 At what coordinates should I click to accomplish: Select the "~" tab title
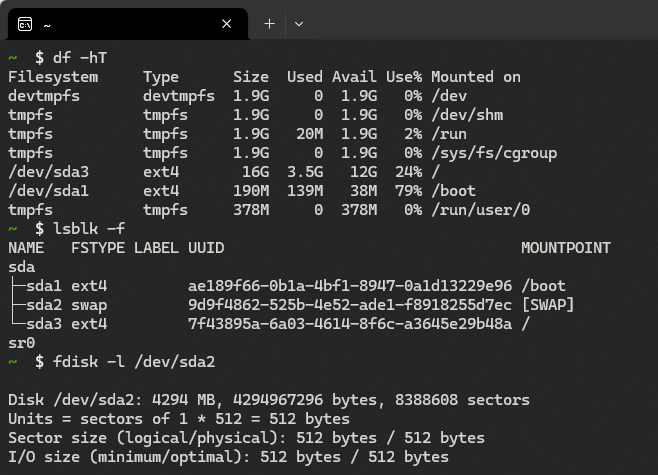(x=48, y=22)
